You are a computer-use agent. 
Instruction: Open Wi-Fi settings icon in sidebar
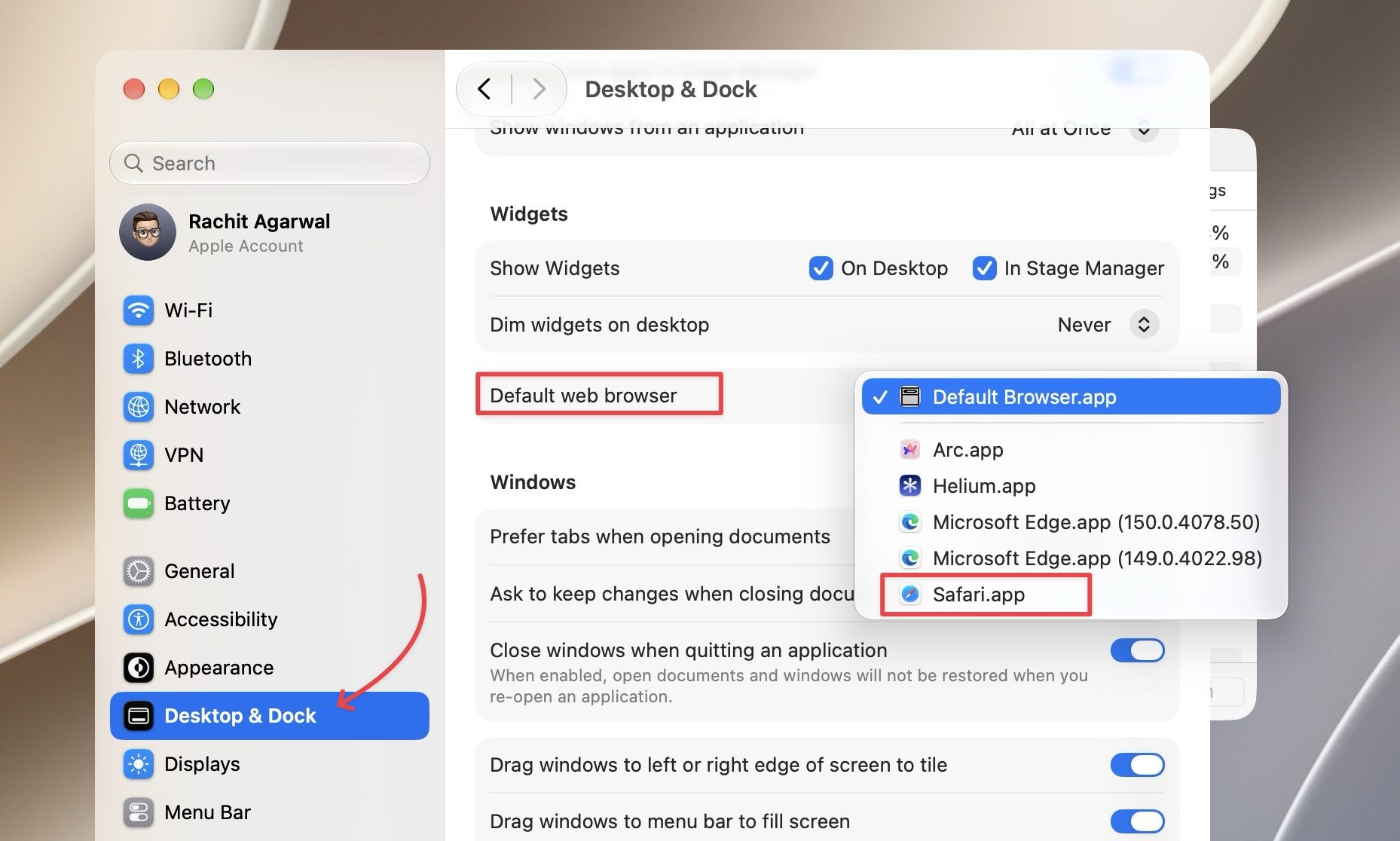[x=139, y=310]
